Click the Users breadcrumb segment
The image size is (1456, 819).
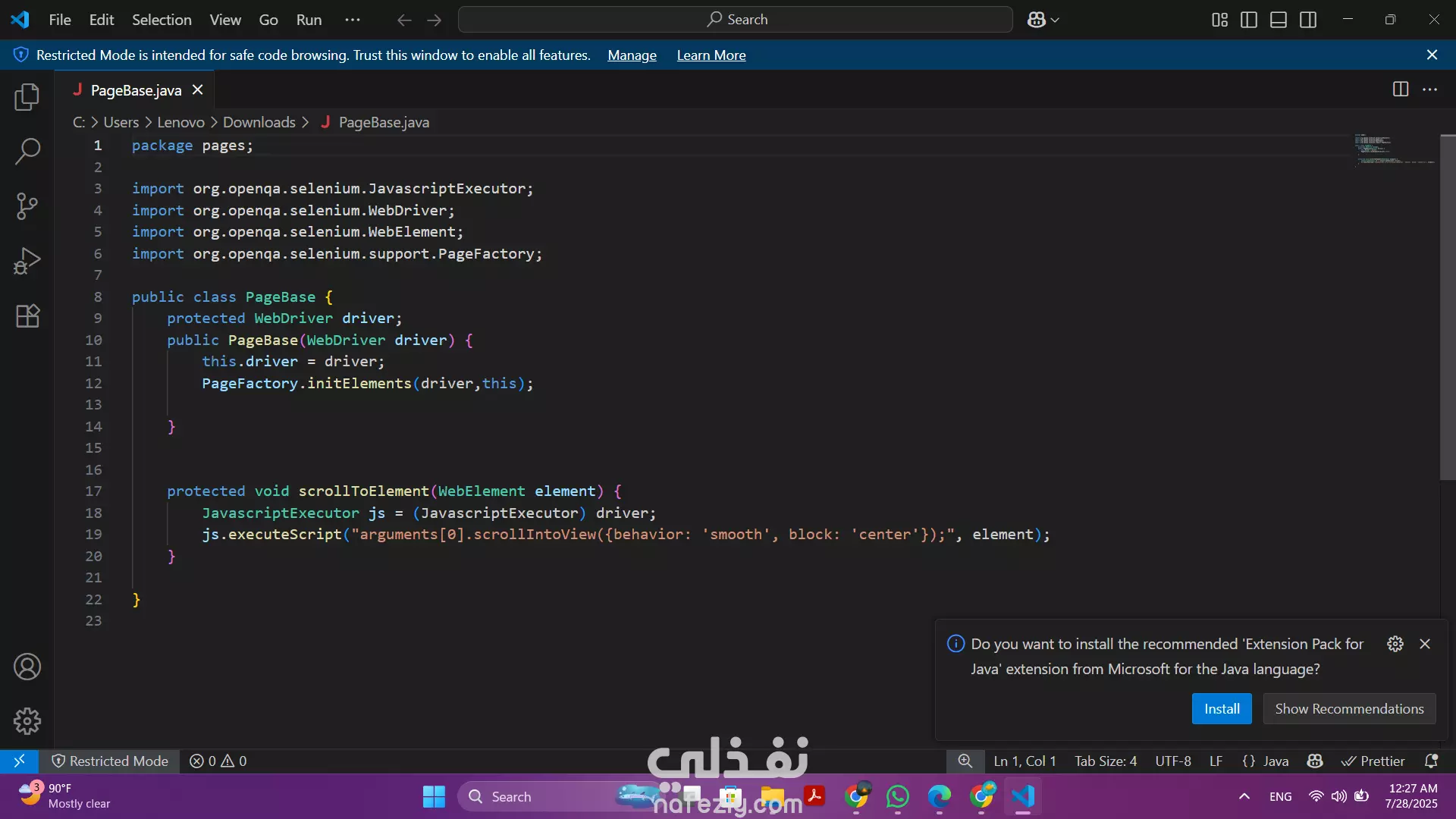(x=121, y=122)
